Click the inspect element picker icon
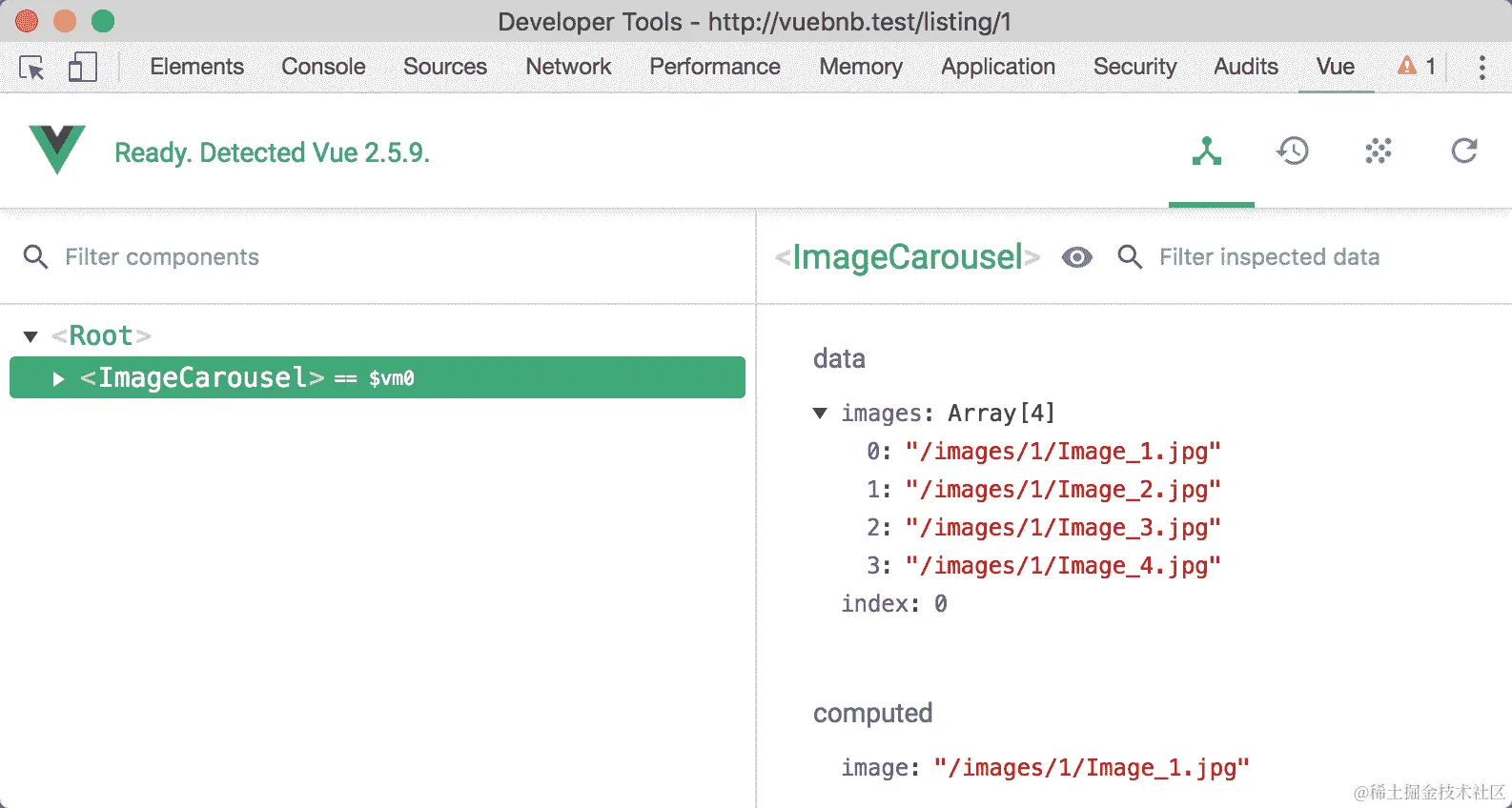The height and width of the screenshot is (808, 1512). [31, 68]
